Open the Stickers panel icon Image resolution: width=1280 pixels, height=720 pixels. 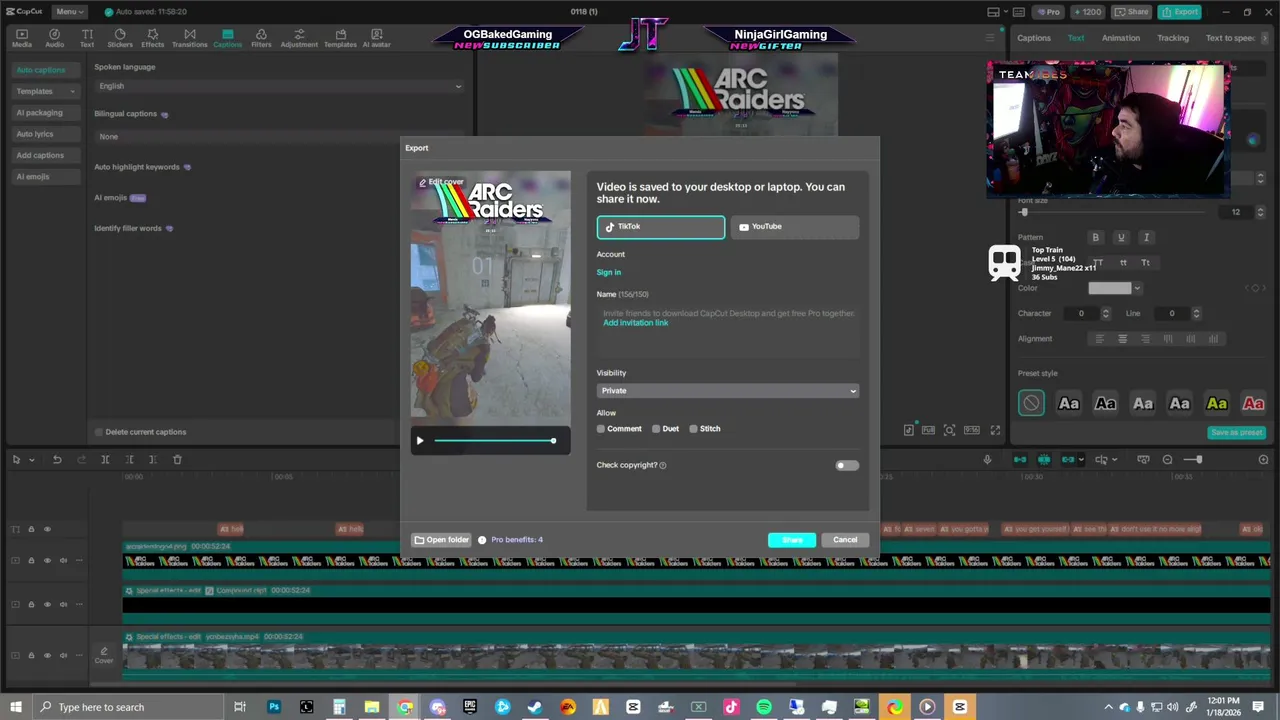(120, 38)
